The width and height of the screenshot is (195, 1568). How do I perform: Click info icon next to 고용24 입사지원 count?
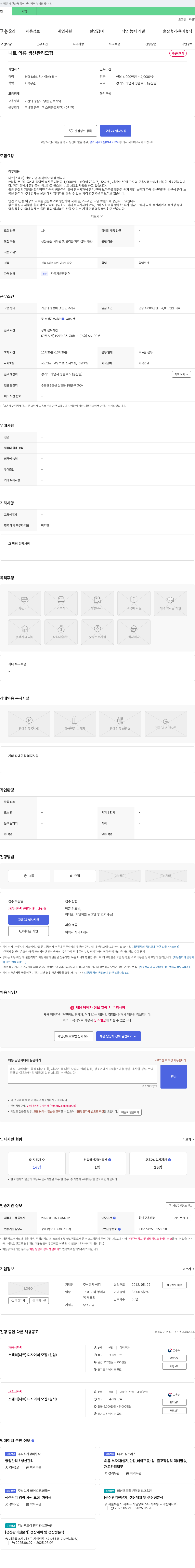[169, 1160]
